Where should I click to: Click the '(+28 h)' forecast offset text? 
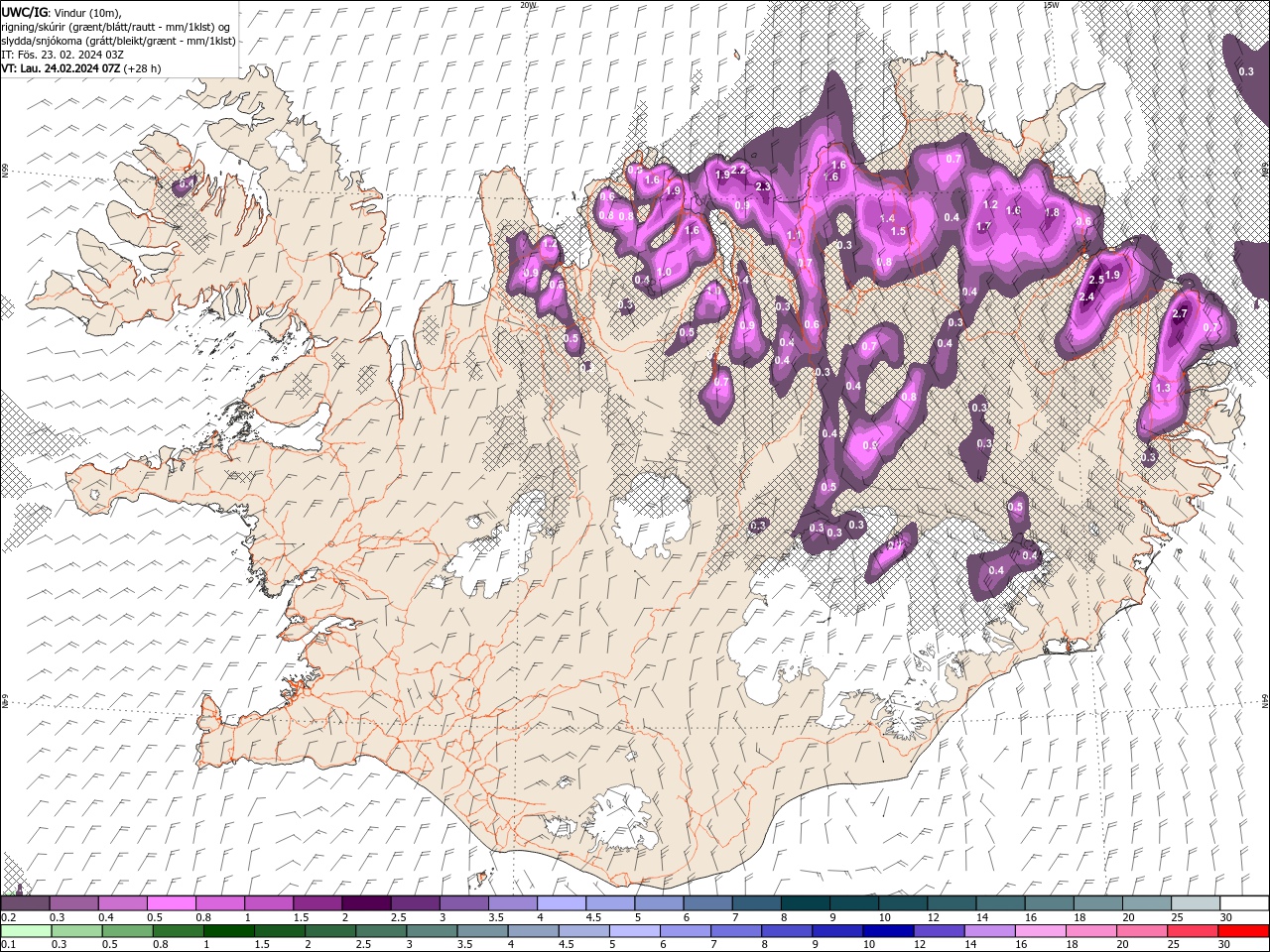143,67
